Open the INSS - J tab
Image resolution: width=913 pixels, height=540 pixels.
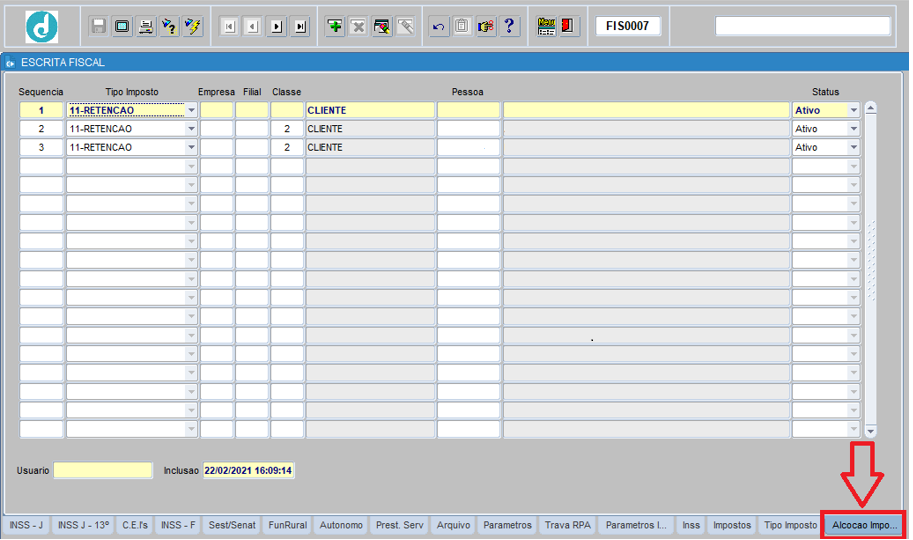click(27, 525)
